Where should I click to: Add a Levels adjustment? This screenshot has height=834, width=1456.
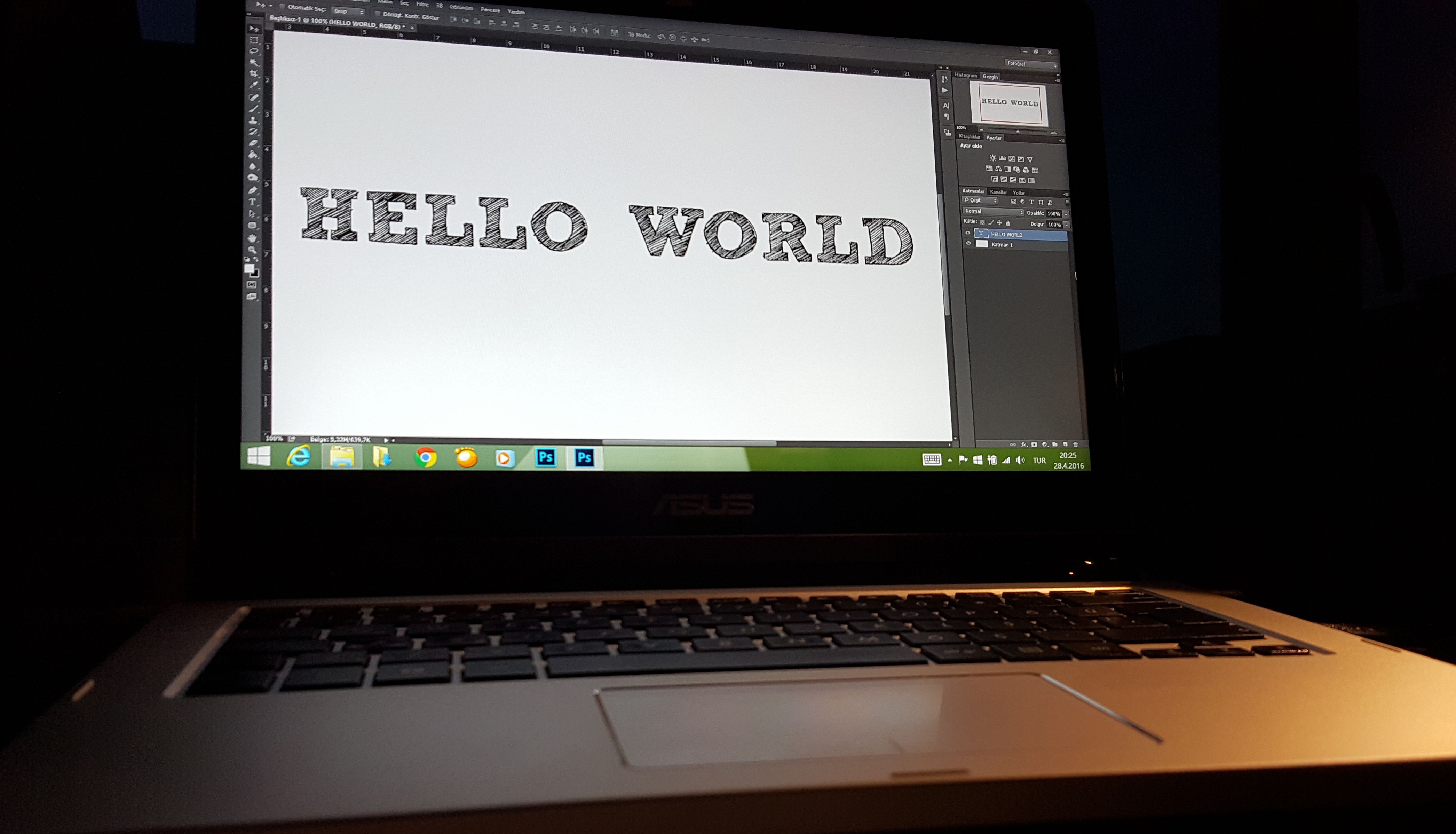1003,159
